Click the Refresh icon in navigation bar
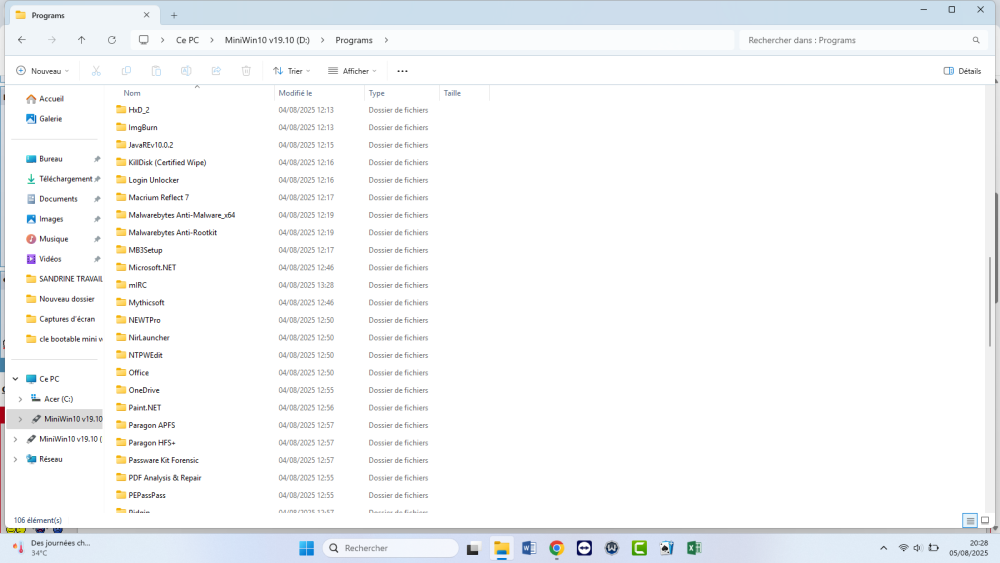Screen dimensions: 1000x563 (112, 40)
